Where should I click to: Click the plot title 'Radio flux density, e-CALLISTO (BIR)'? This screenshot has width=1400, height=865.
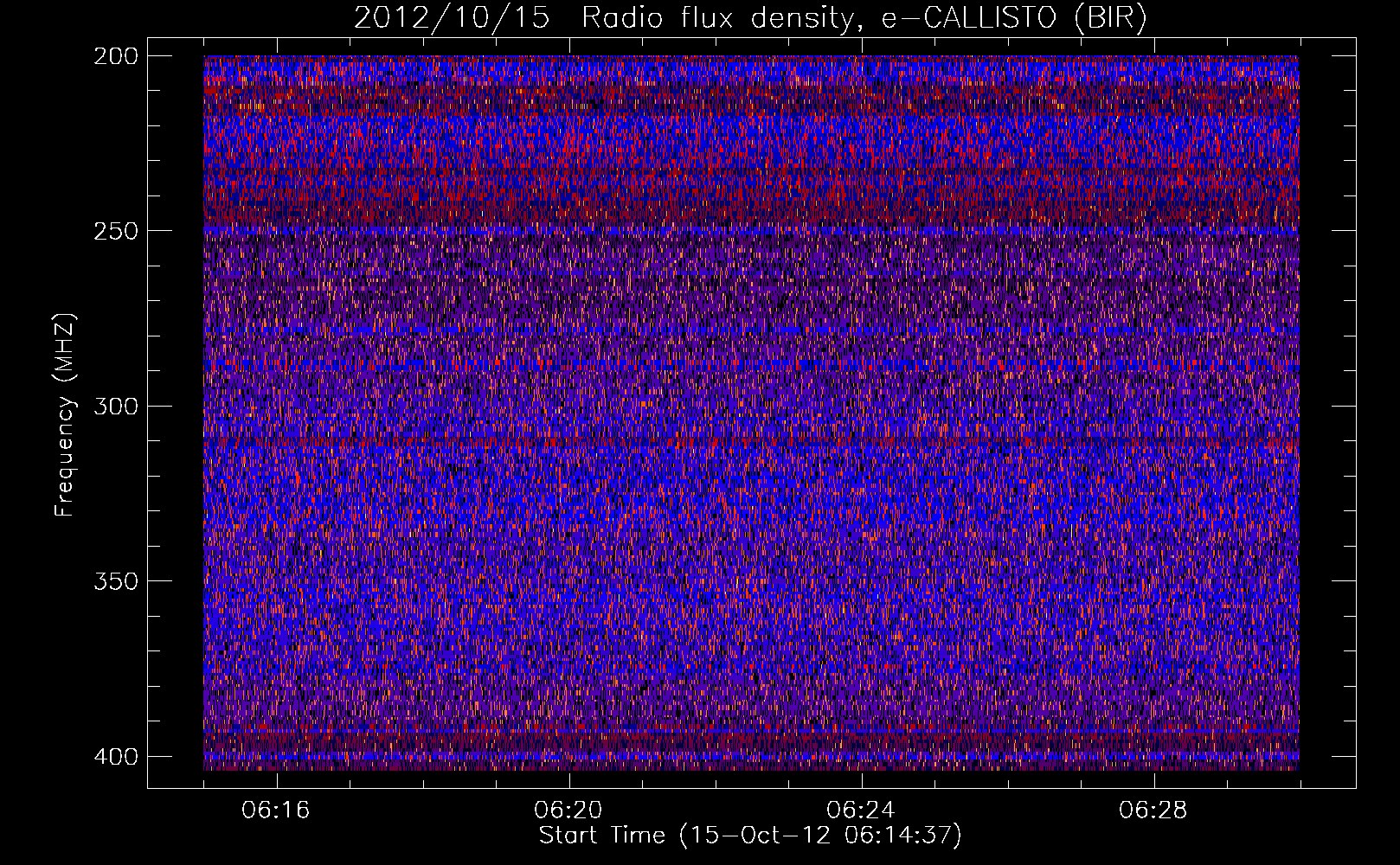(864, 18)
